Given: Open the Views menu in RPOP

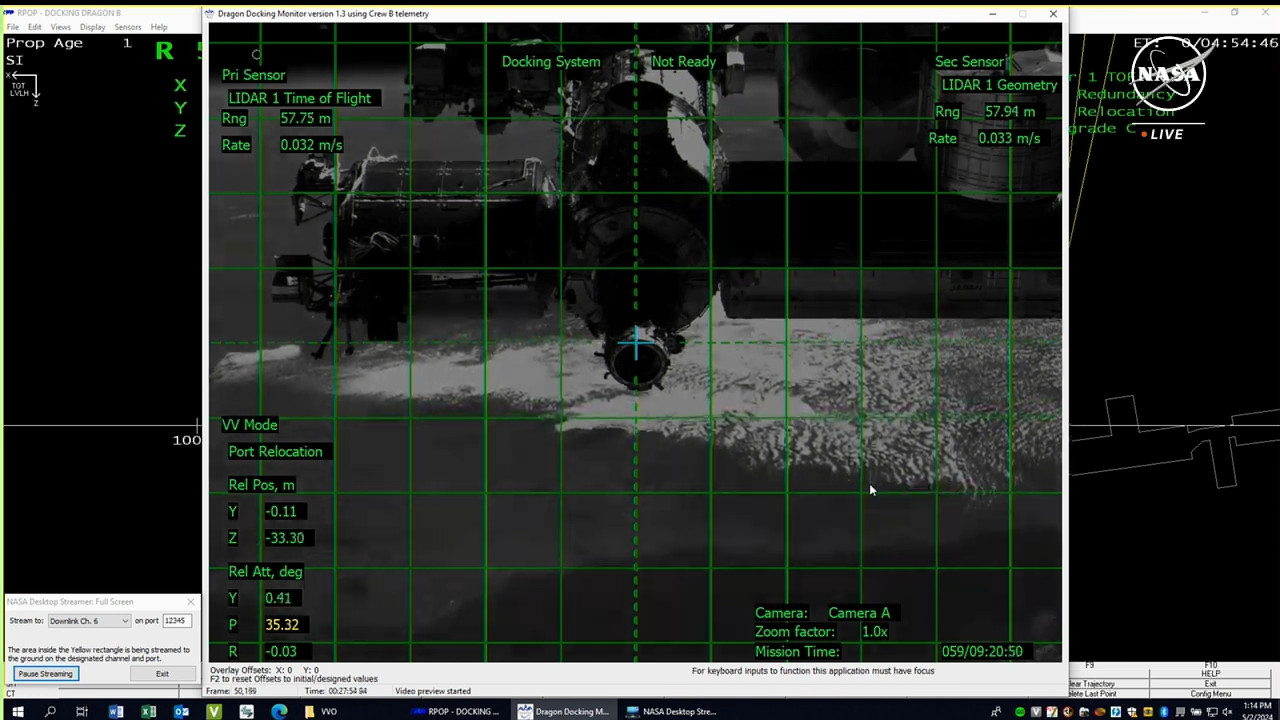Looking at the screenshot, I should [61, 27].
